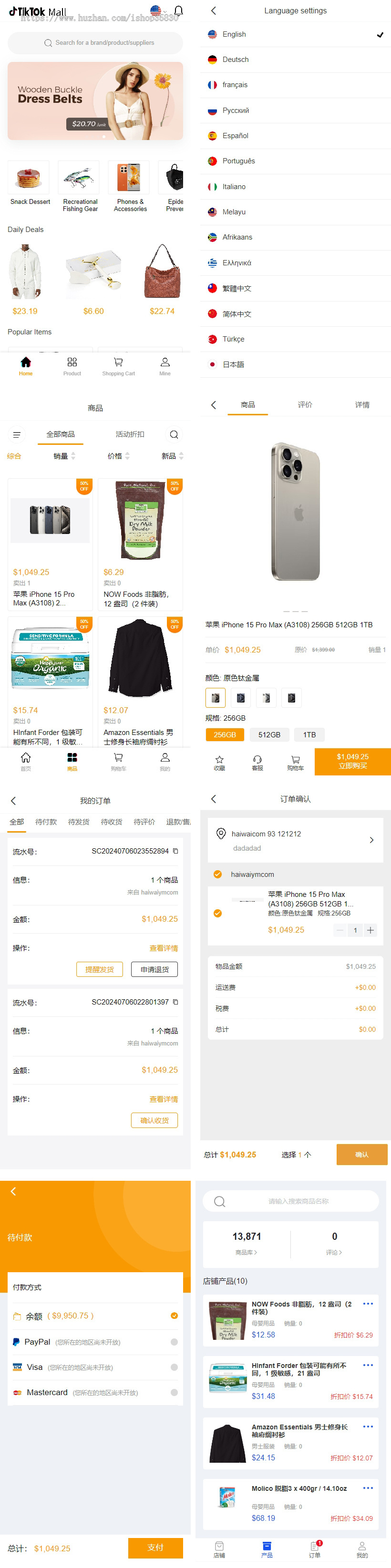Screen dimensions: 391x1568
Task: Go back from 待付款 payment page
Action: 13,1191
